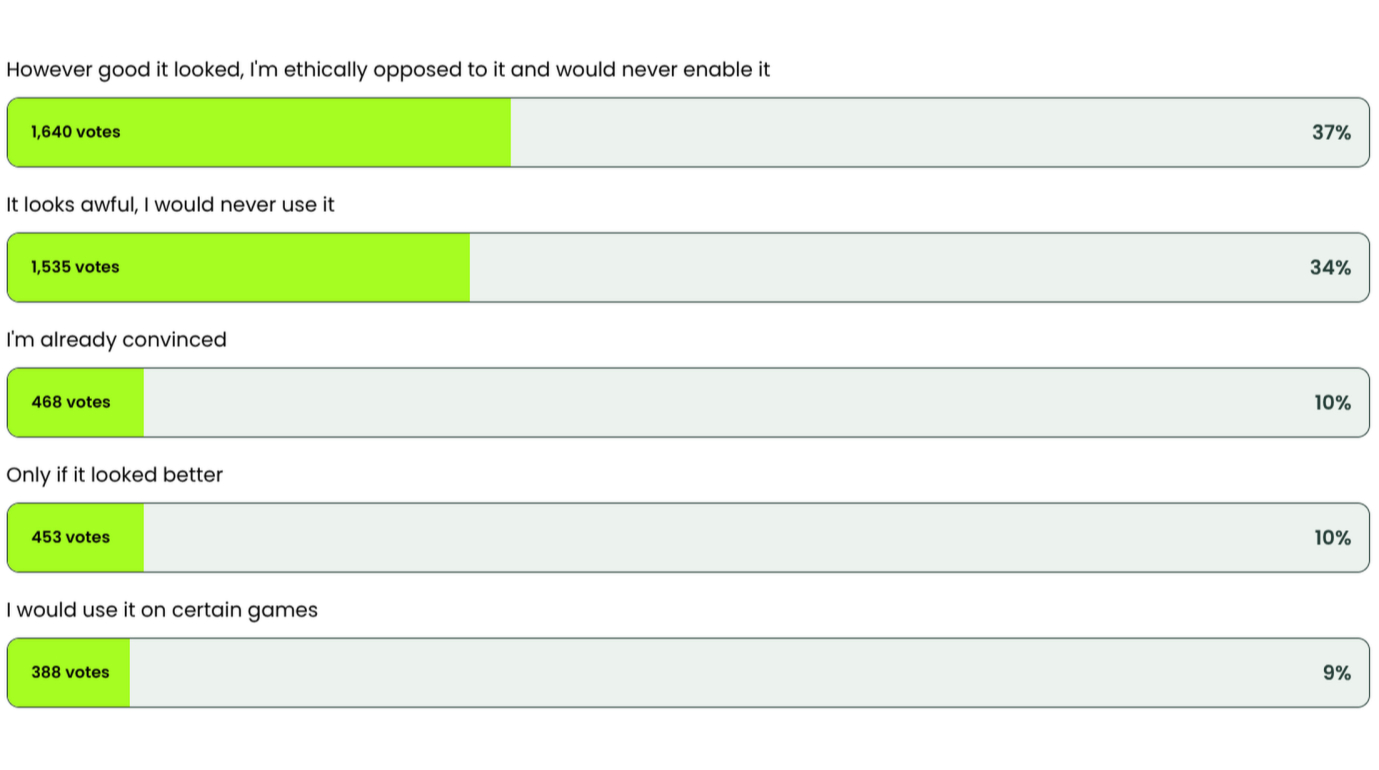Click the '34%' percentage value
Viewport: 1379px width, 770px height.
point(1330,267)
